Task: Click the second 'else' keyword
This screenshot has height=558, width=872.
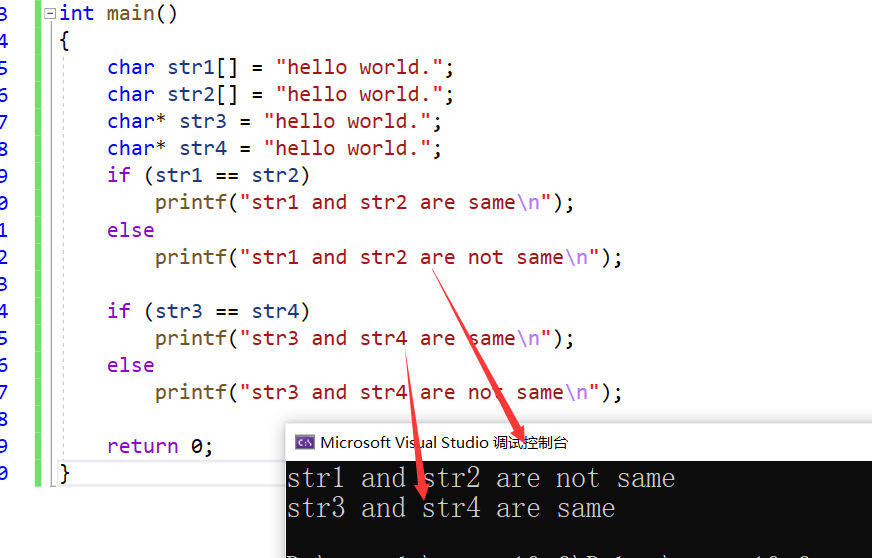Action: click(131, 366)
